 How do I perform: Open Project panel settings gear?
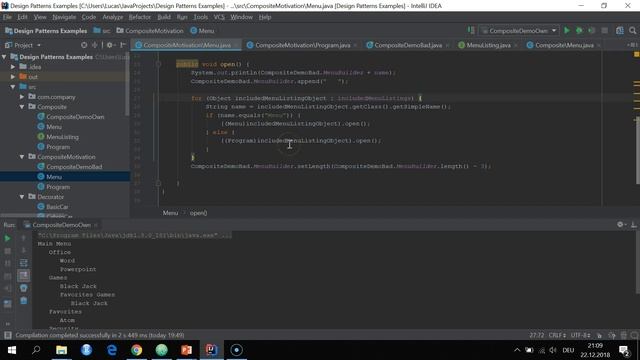pyautogui.click(x=109, y=45)
